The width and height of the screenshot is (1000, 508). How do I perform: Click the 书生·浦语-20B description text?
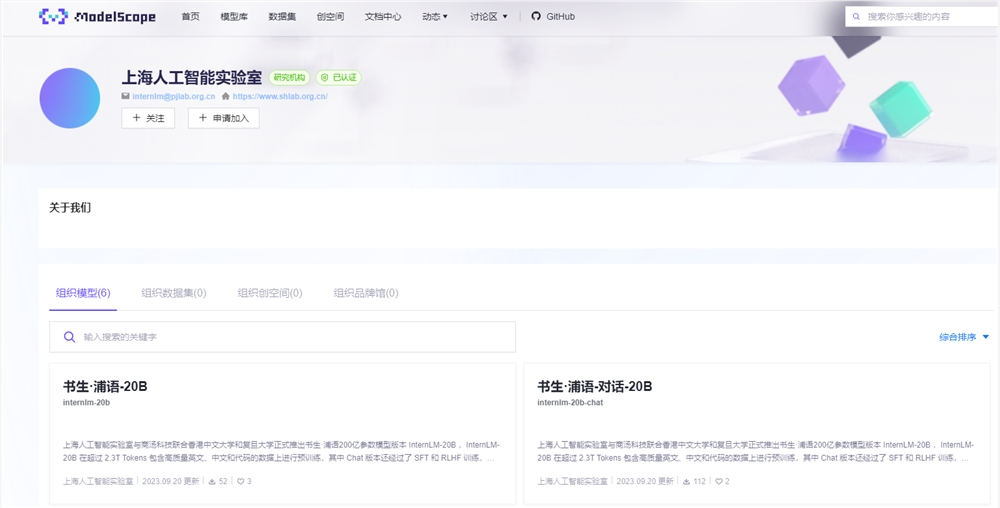tap(281, 451)
